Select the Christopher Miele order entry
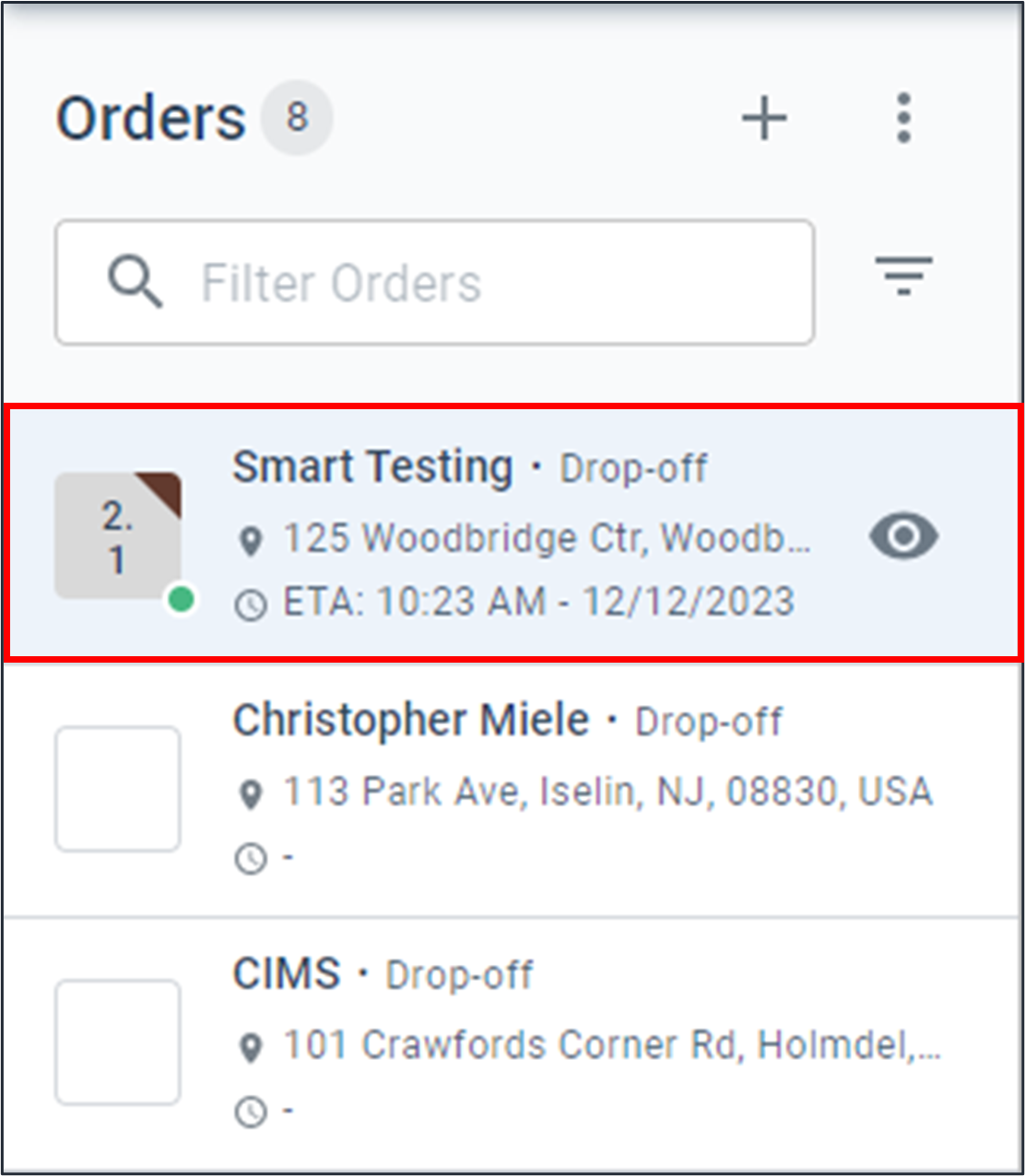This screenshot has height=1176, width=1025. coord(507,786)
